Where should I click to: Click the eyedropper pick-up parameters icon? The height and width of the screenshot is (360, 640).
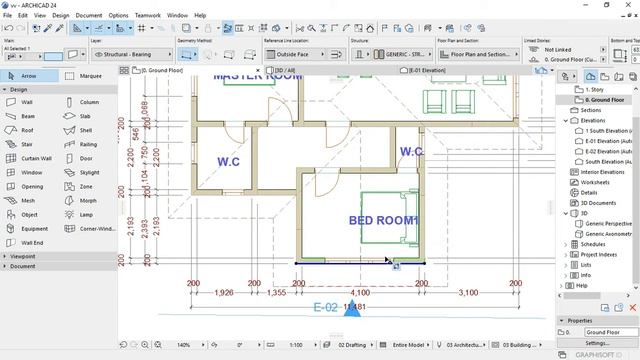coord(48,28)
